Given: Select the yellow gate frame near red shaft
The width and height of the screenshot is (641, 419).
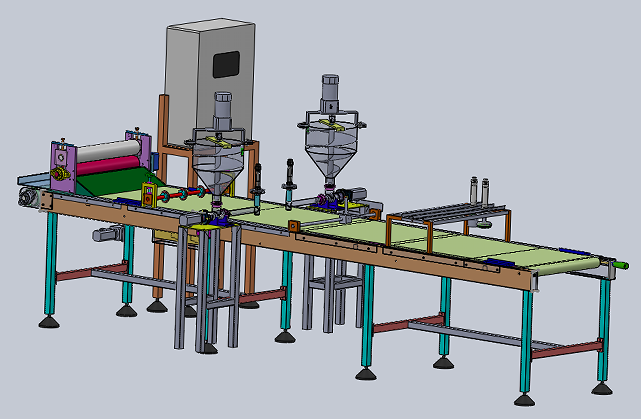Looking at the screenshot, I should [x=149, y=195].
